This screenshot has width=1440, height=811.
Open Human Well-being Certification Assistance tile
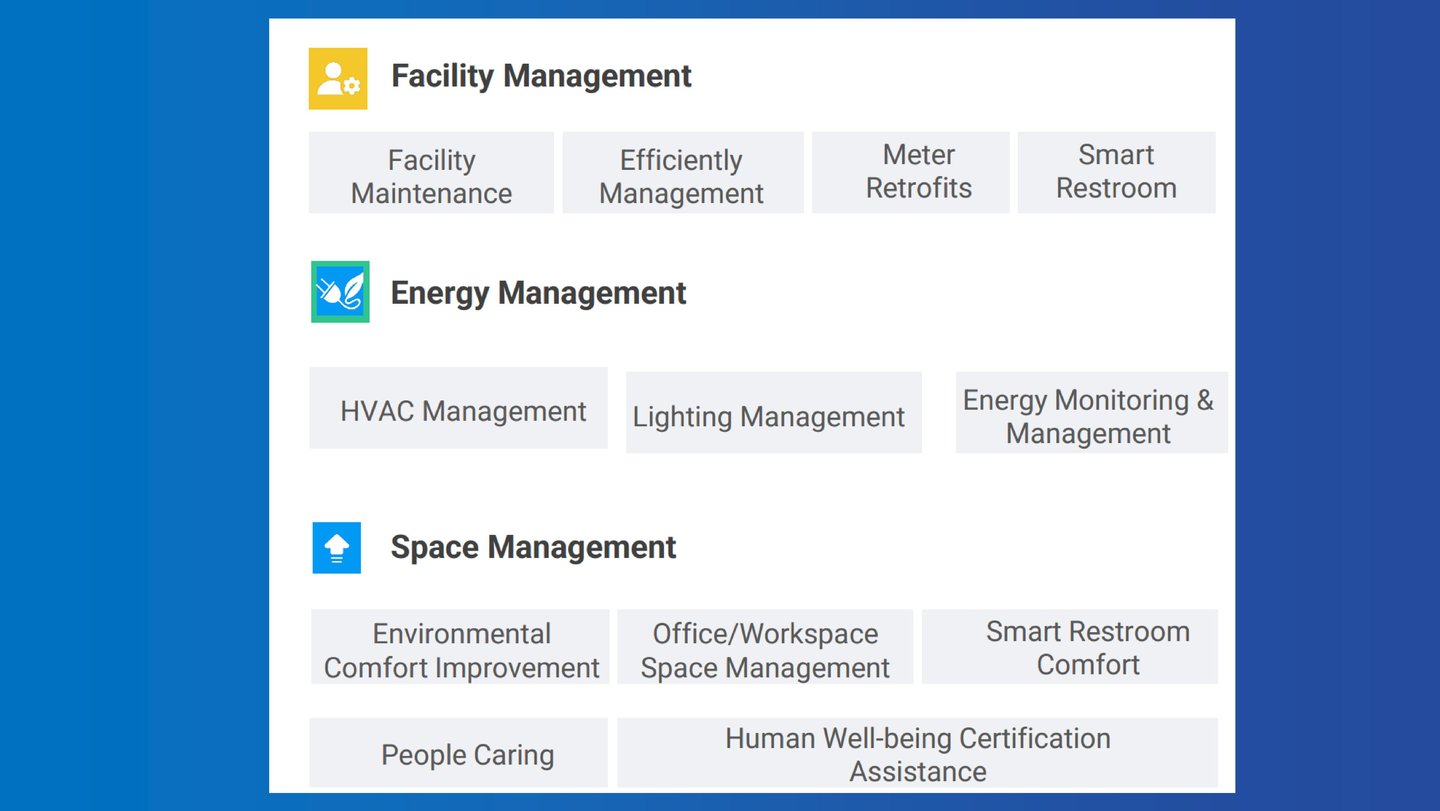(917, 753)
